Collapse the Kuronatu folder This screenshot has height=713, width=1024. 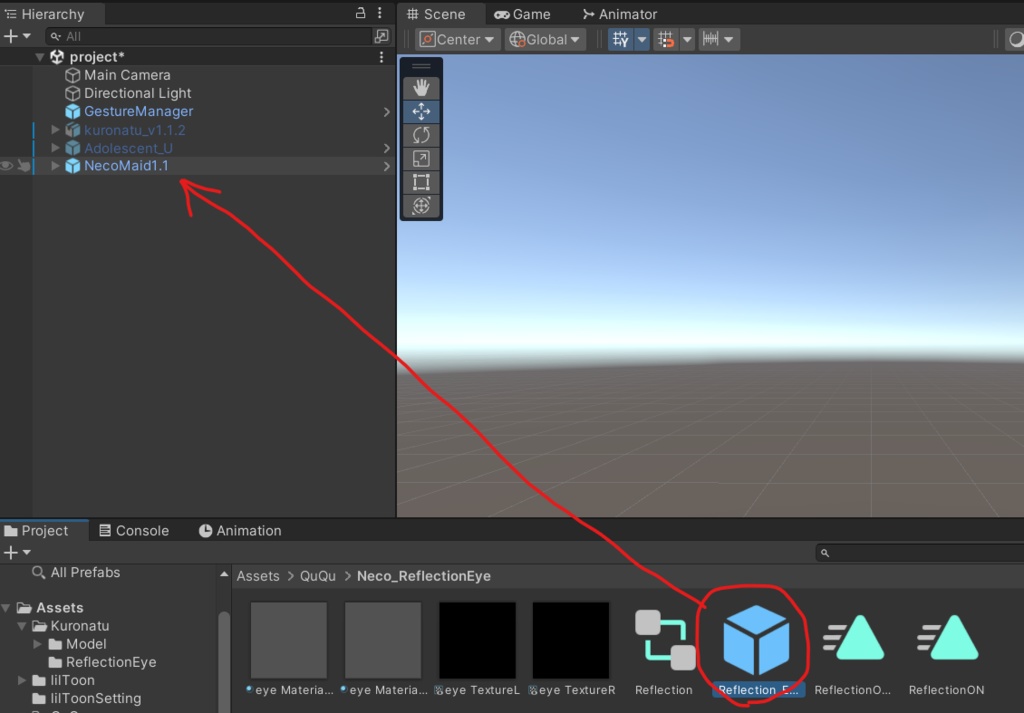tap(22, 626)
